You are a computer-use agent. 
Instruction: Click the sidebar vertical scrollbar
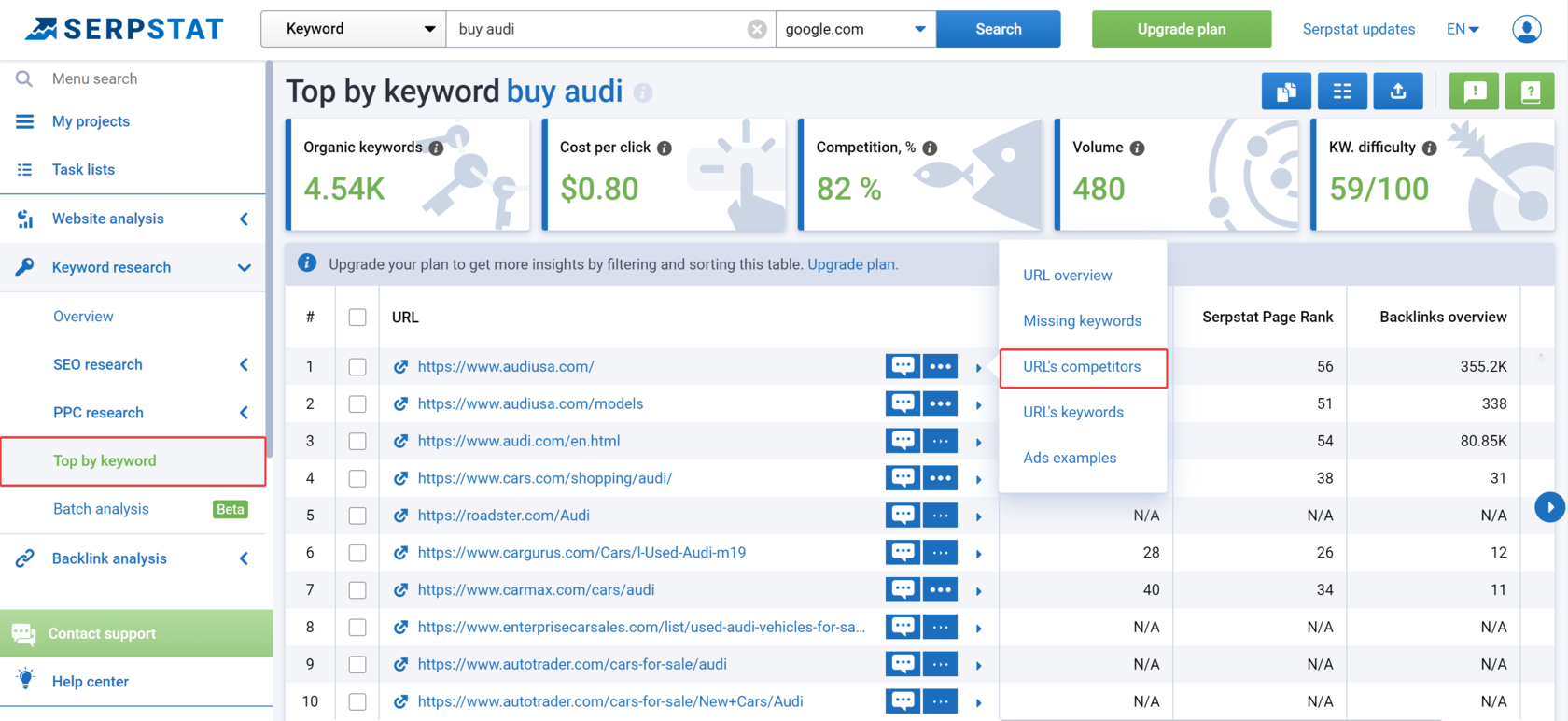[270, 262]
